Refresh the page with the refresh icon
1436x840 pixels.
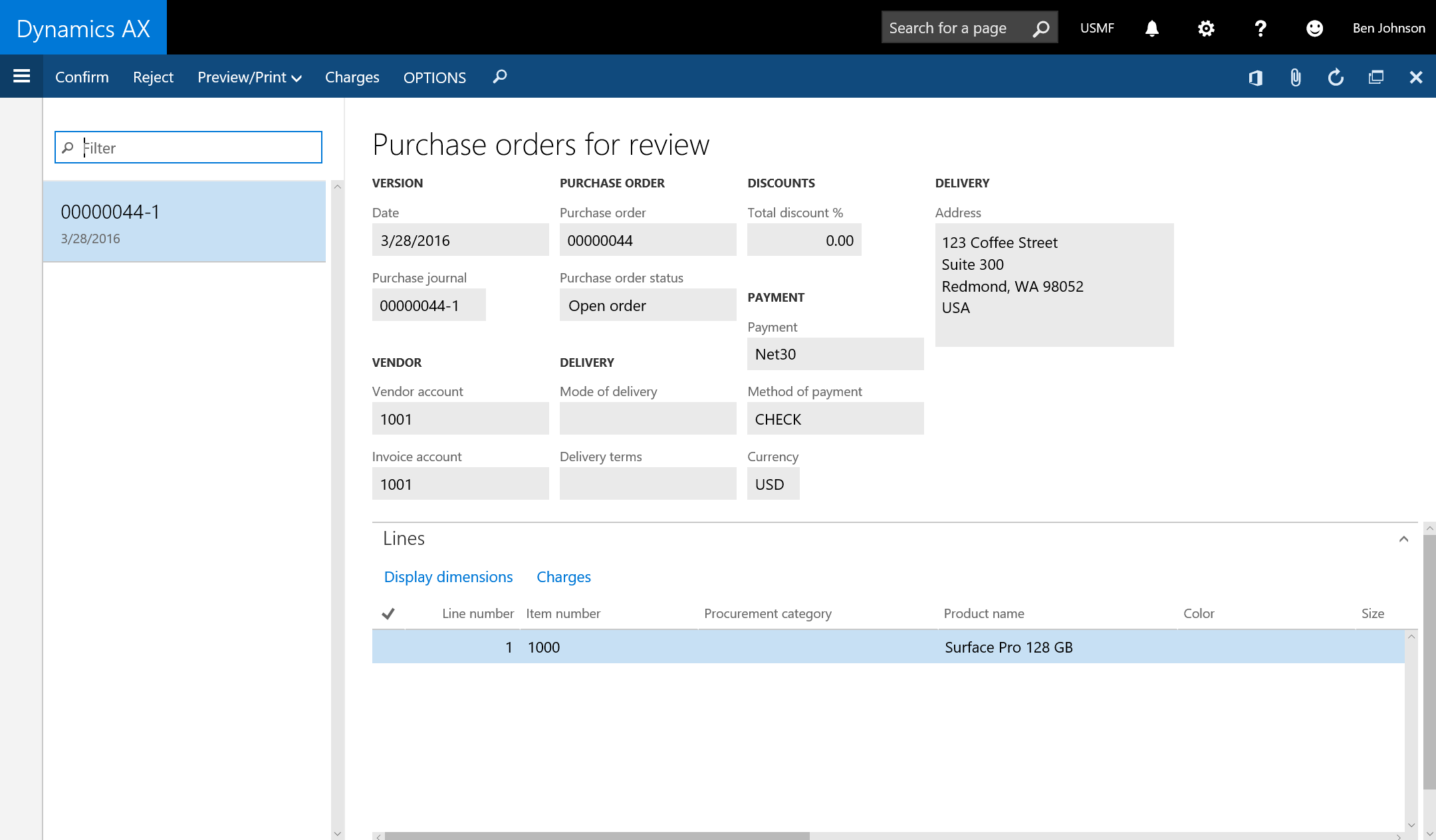pos(1336,78)
